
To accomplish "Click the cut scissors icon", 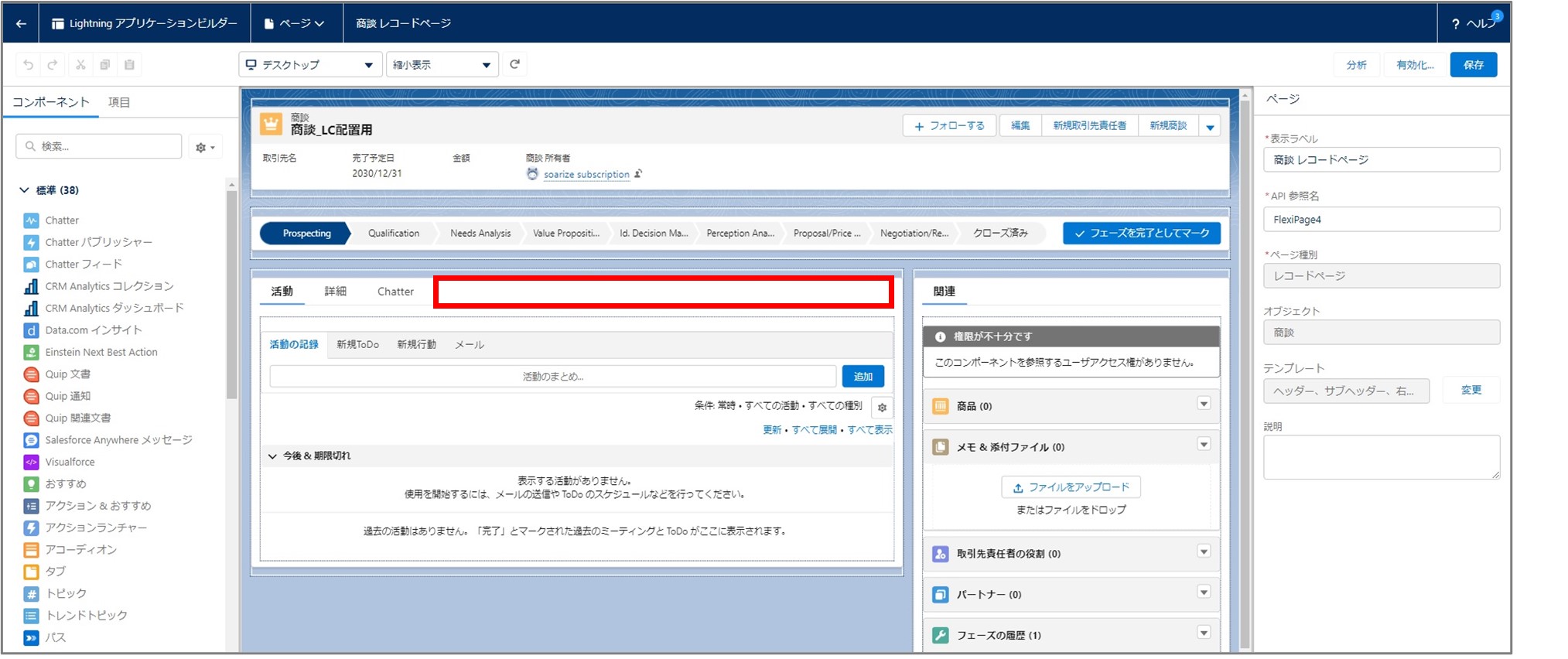I will point(80,65).
